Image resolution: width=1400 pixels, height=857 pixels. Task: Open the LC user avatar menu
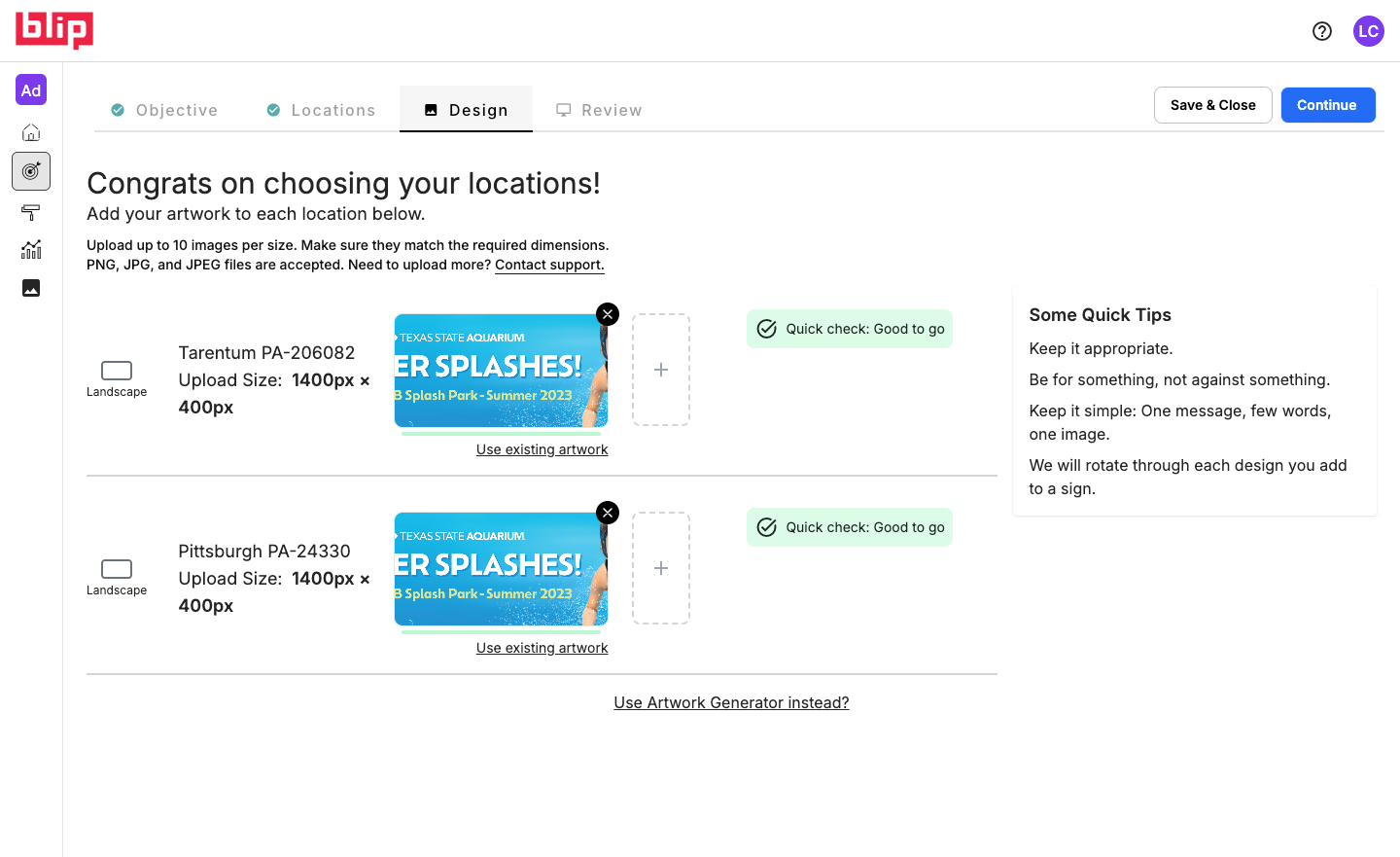(1368, 31)
